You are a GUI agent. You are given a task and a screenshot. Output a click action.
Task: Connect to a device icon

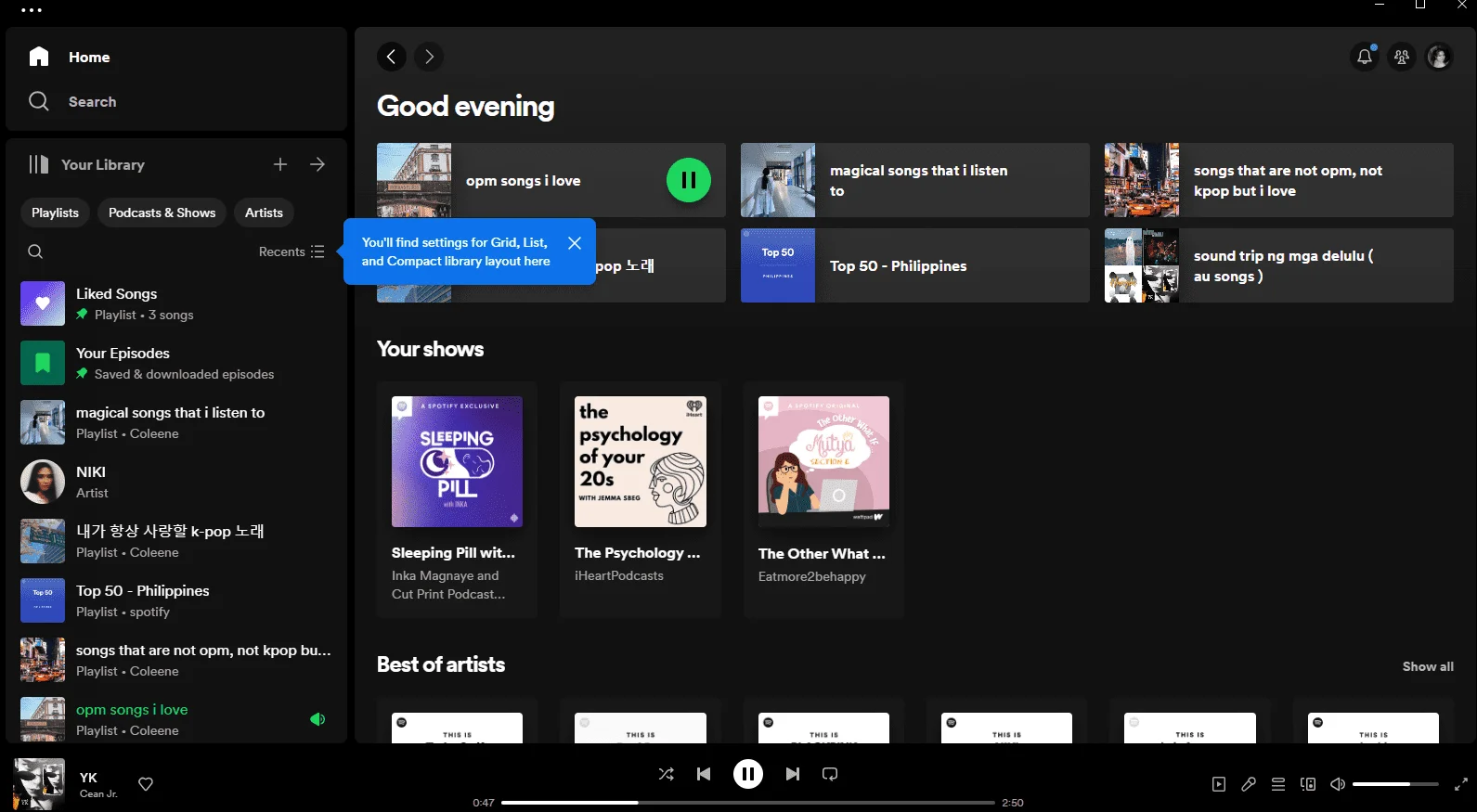[1308, 784]
